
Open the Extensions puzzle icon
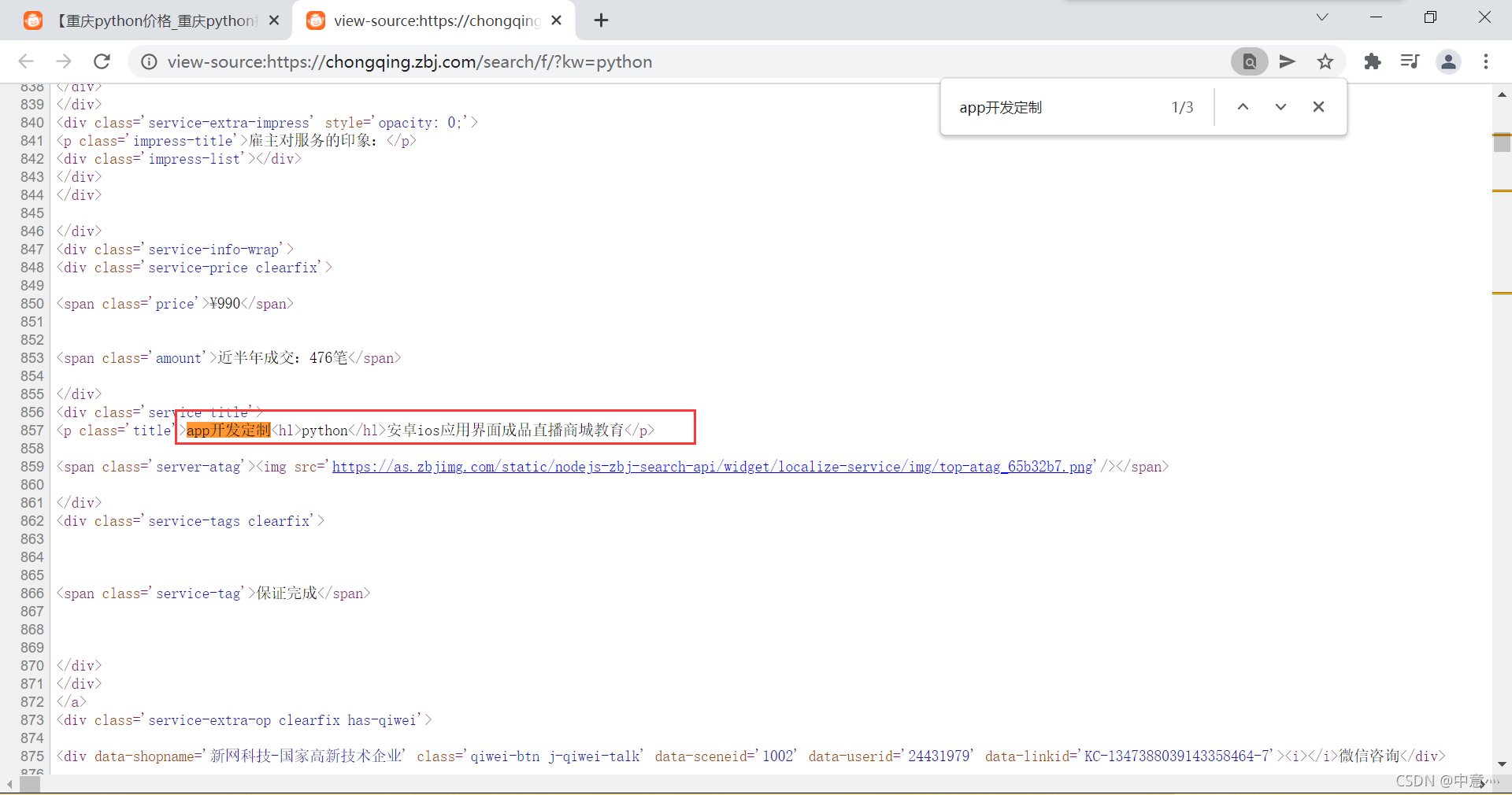[1373, 61]
